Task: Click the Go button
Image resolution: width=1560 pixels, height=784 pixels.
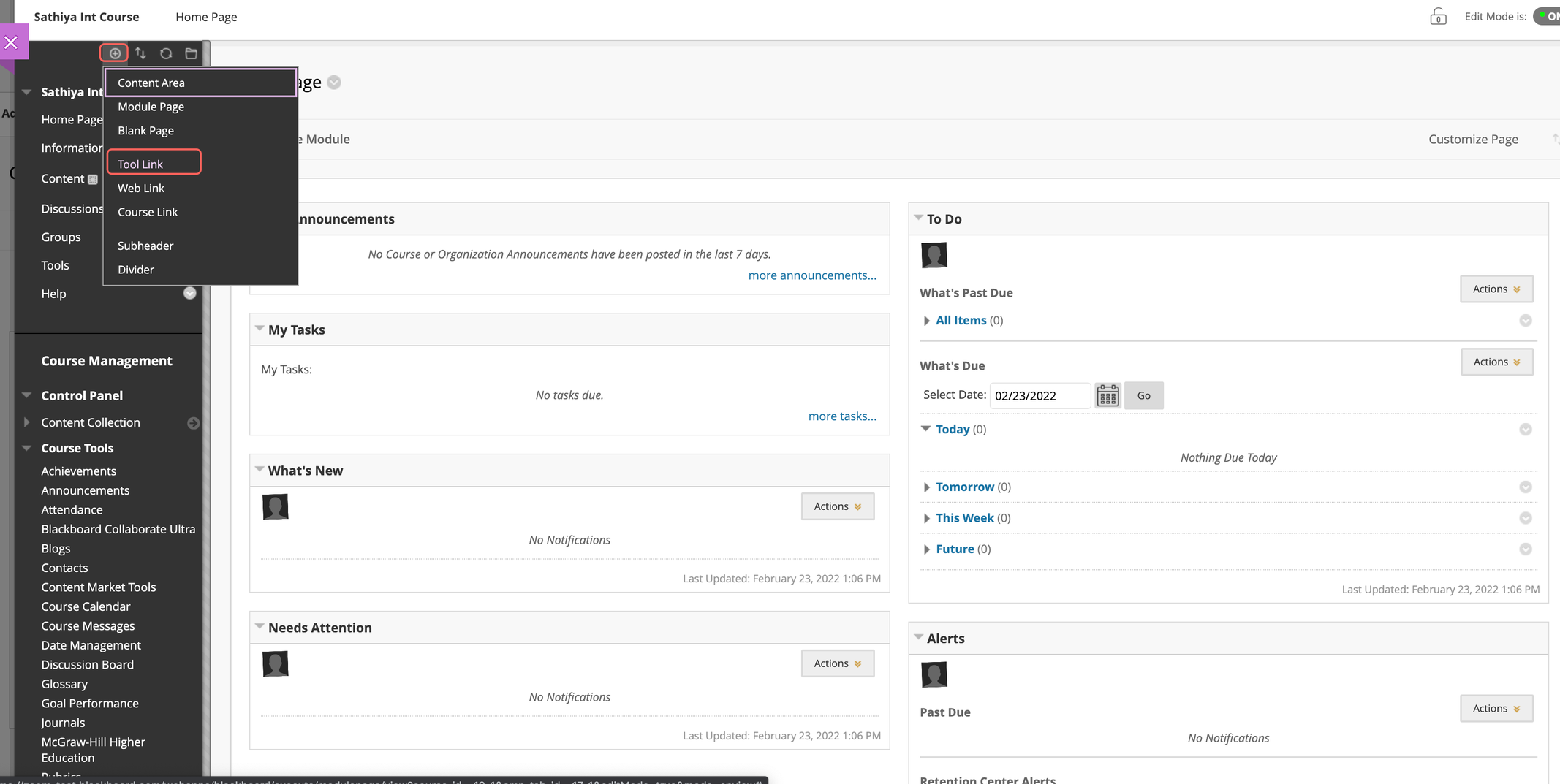Action: [x=1144, y=395]
